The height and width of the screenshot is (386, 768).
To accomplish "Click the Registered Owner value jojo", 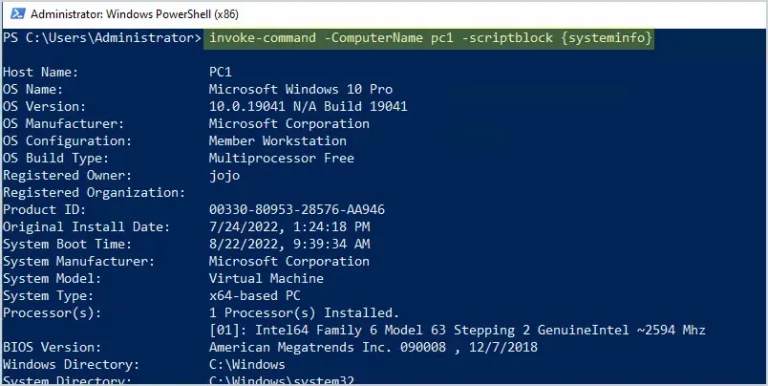I will (x=224, y=175).
